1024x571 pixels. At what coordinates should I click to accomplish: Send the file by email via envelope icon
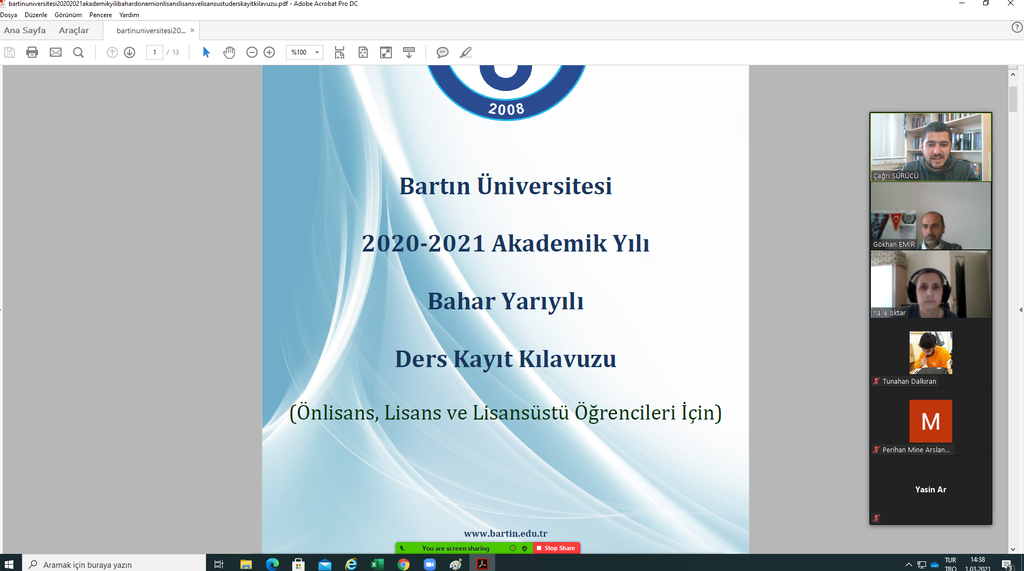pos(55,52)
